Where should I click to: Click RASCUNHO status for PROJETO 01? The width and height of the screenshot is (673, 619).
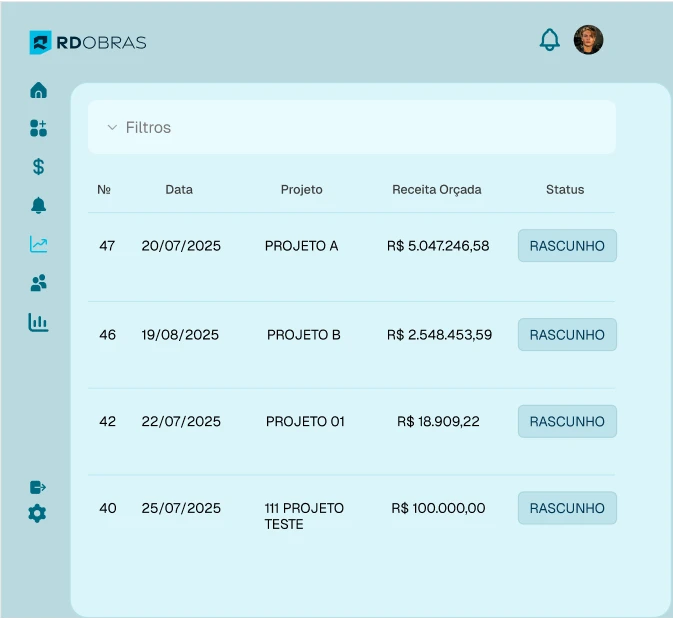point(567,422)
